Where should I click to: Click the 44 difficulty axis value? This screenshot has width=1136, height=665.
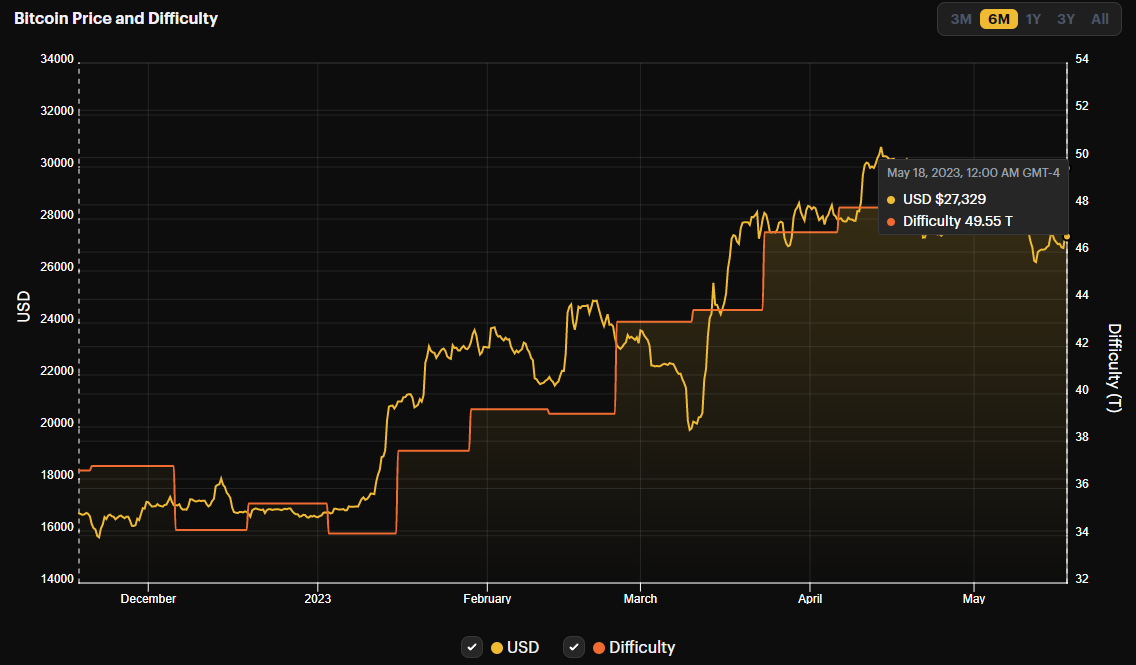click(x=1082, y=295)
